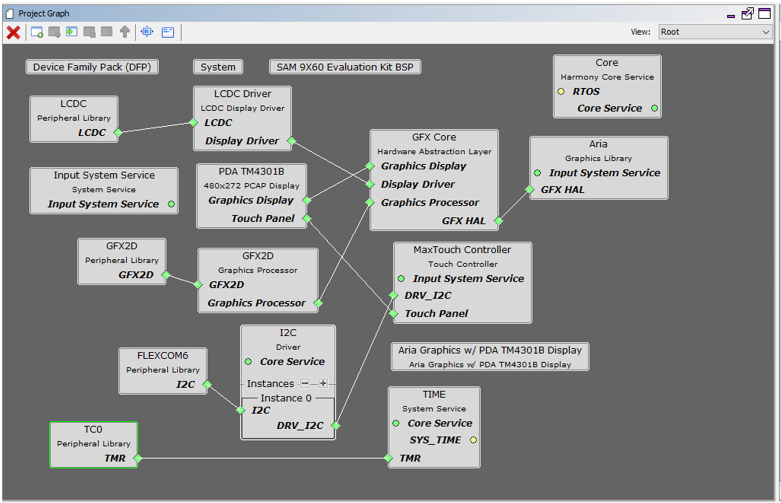
Task: Click the green Core Service circle on the TIME node
Action: [396, 423]
